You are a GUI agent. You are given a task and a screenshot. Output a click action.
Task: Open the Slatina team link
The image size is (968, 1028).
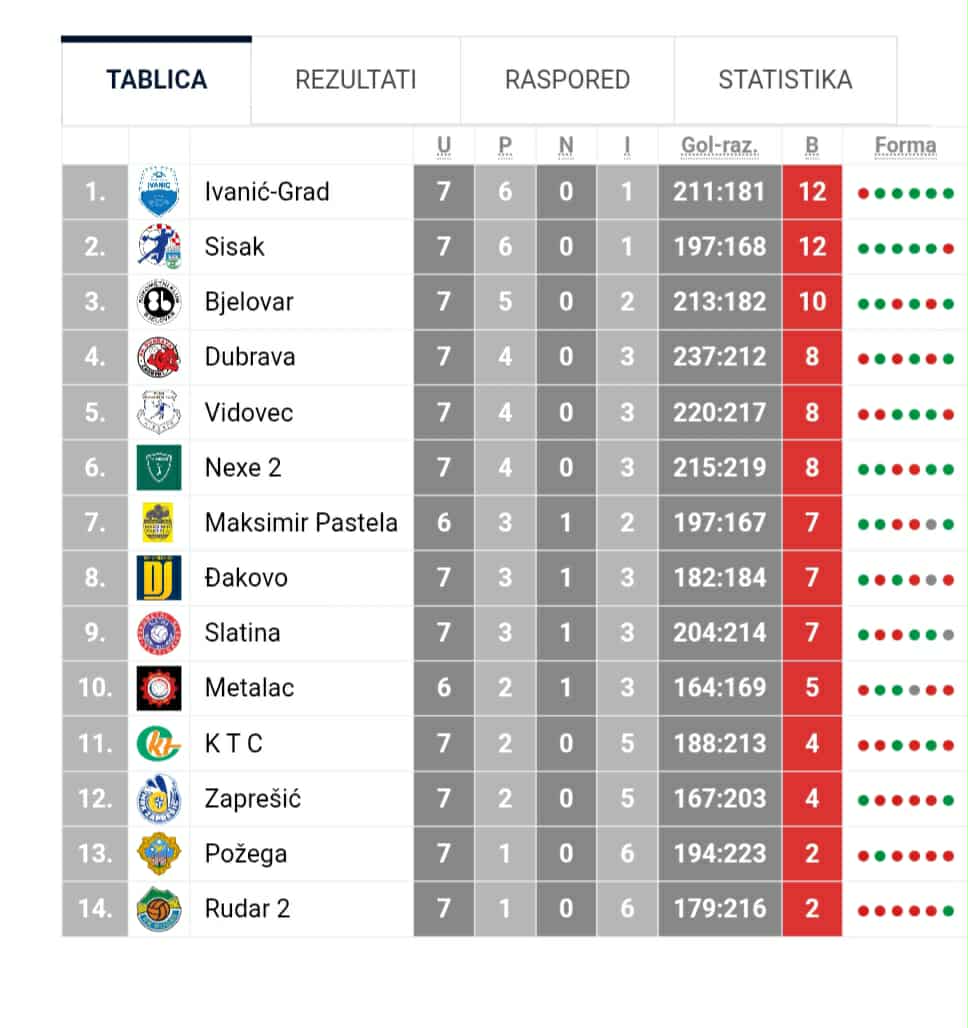(242, 633)
